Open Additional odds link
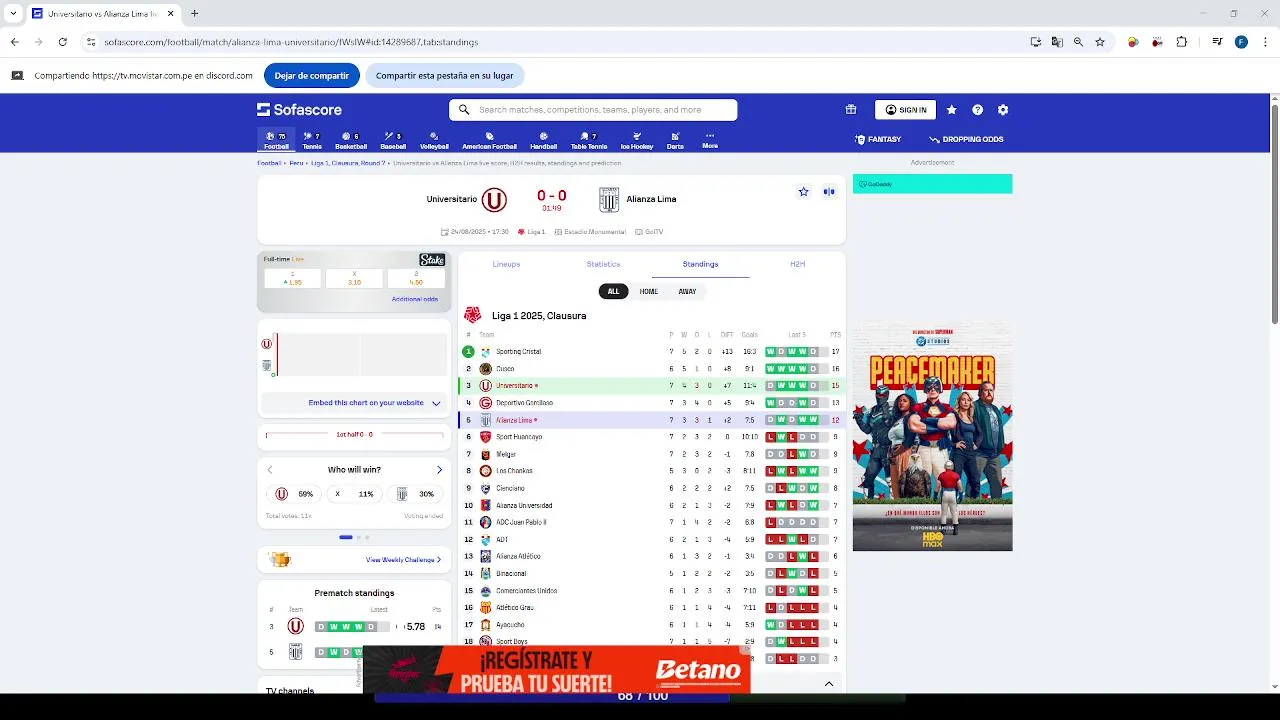 [414, 299]
